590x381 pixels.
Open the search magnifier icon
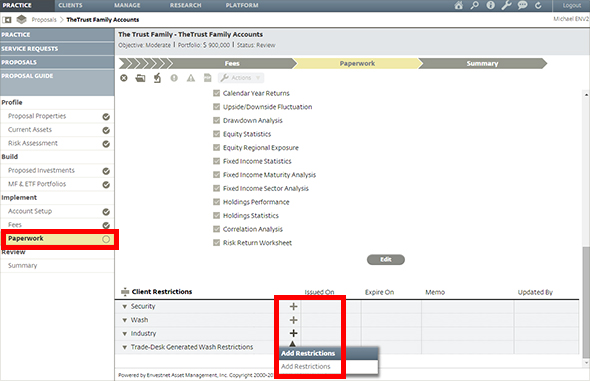(475, 5)
